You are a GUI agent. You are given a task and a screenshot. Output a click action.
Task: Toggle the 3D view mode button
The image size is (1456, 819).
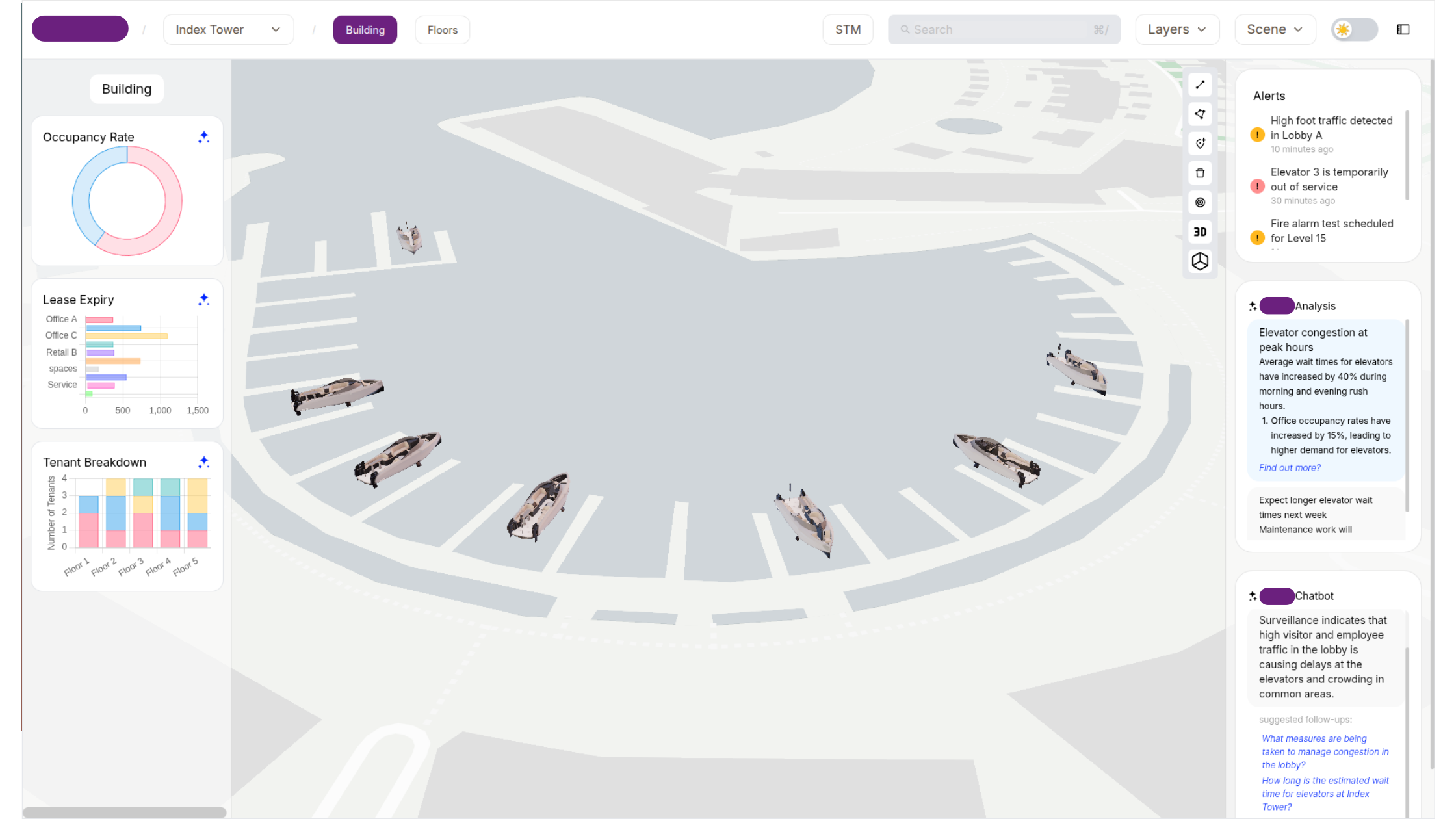[1200, 232]
